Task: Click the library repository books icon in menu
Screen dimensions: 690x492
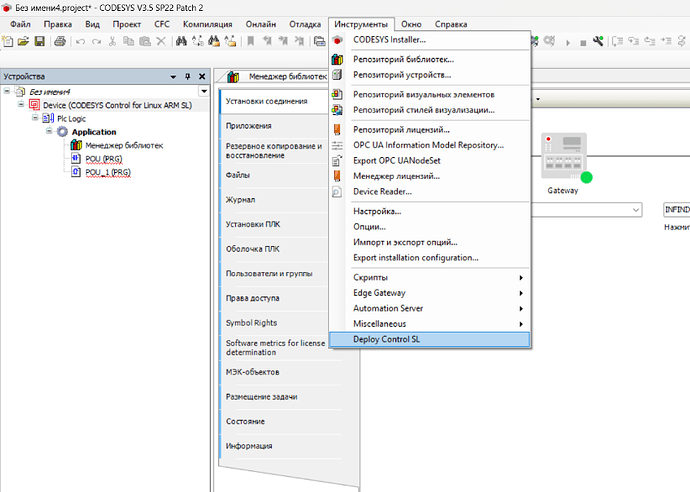Action: click(x=338, y=59)
